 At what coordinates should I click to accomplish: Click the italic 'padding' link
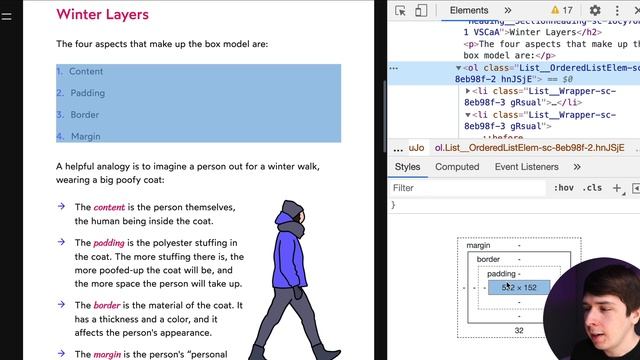tap(109, 243)
